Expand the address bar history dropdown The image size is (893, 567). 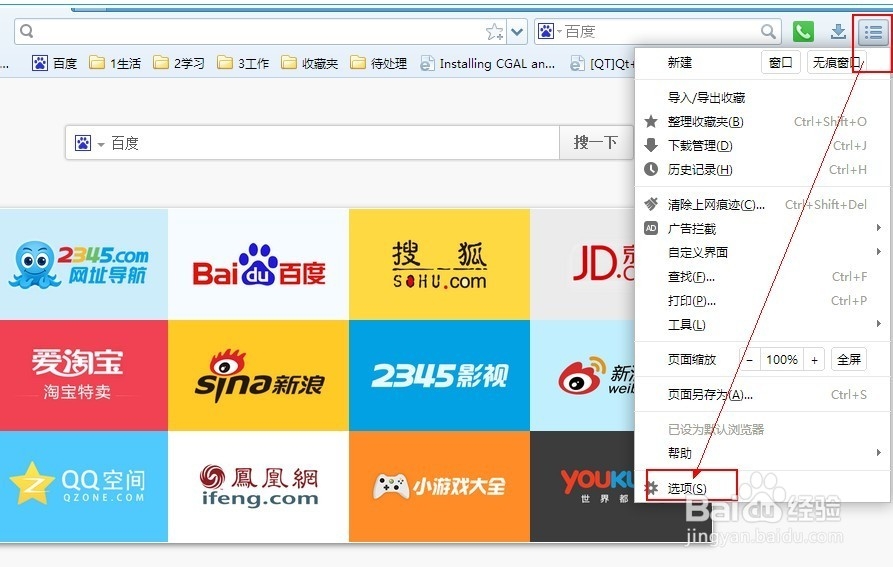point(517,32)
